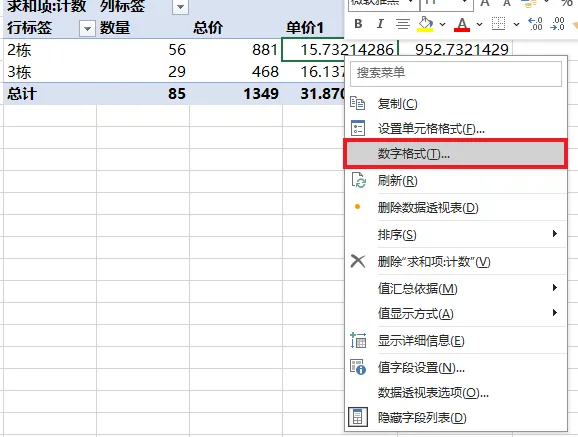Expand the 值显示方式(A) submenu
Image resolution: width=578 pixels, height=437 pixels.
(456, 313)
